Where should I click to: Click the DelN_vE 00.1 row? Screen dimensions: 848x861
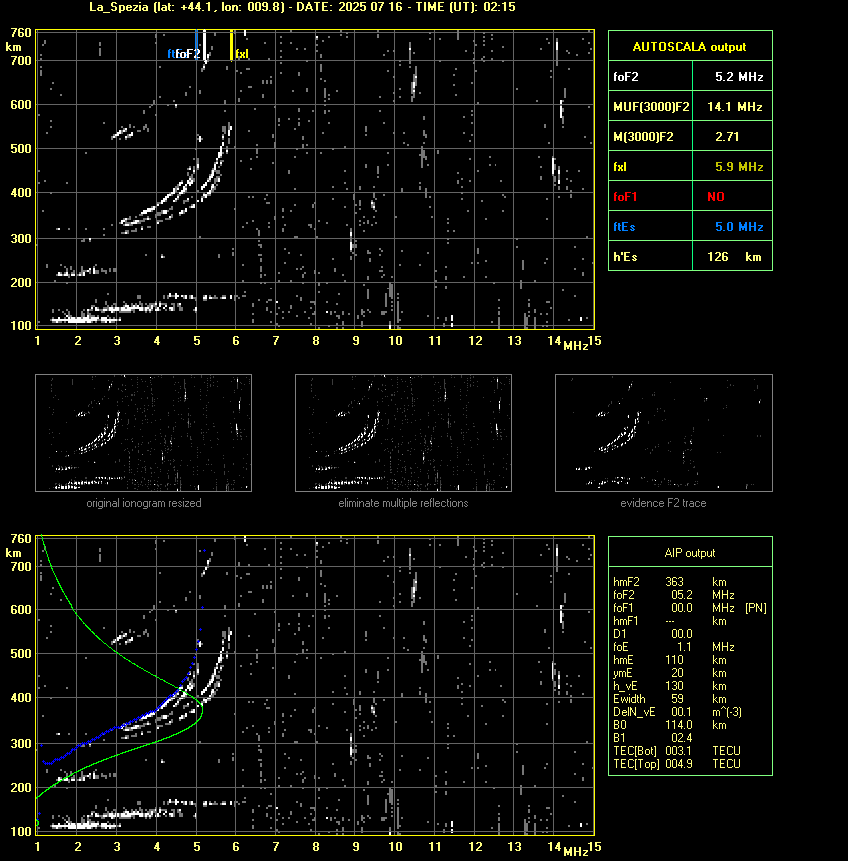[677, 712]
